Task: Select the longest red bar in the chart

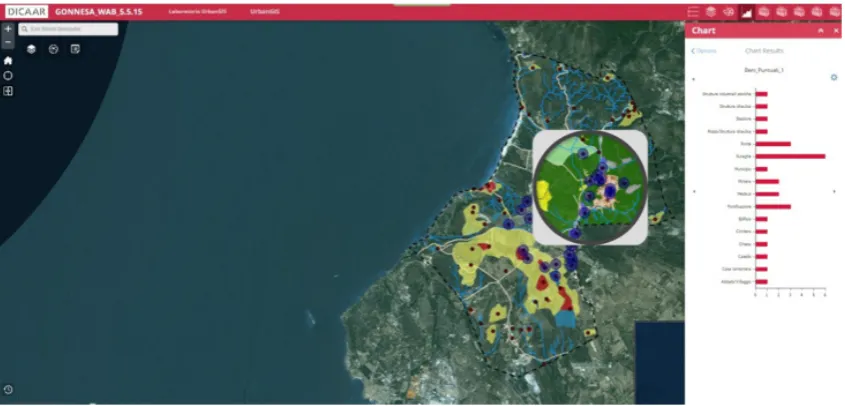Action: [x=790, y=156]
